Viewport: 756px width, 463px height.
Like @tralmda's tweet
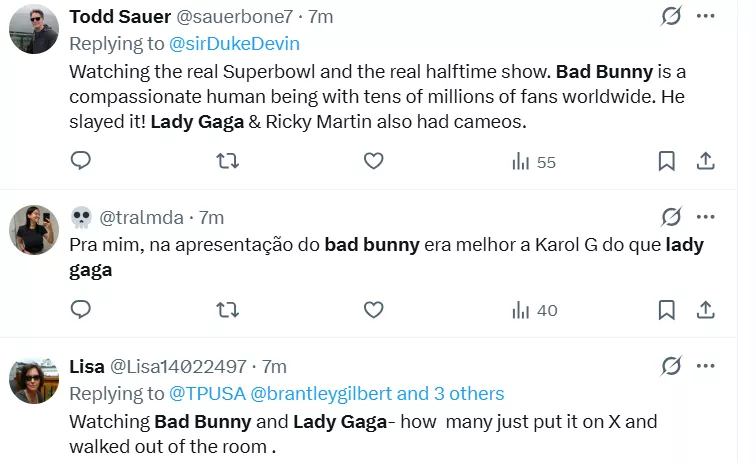(x=373, y=310)
